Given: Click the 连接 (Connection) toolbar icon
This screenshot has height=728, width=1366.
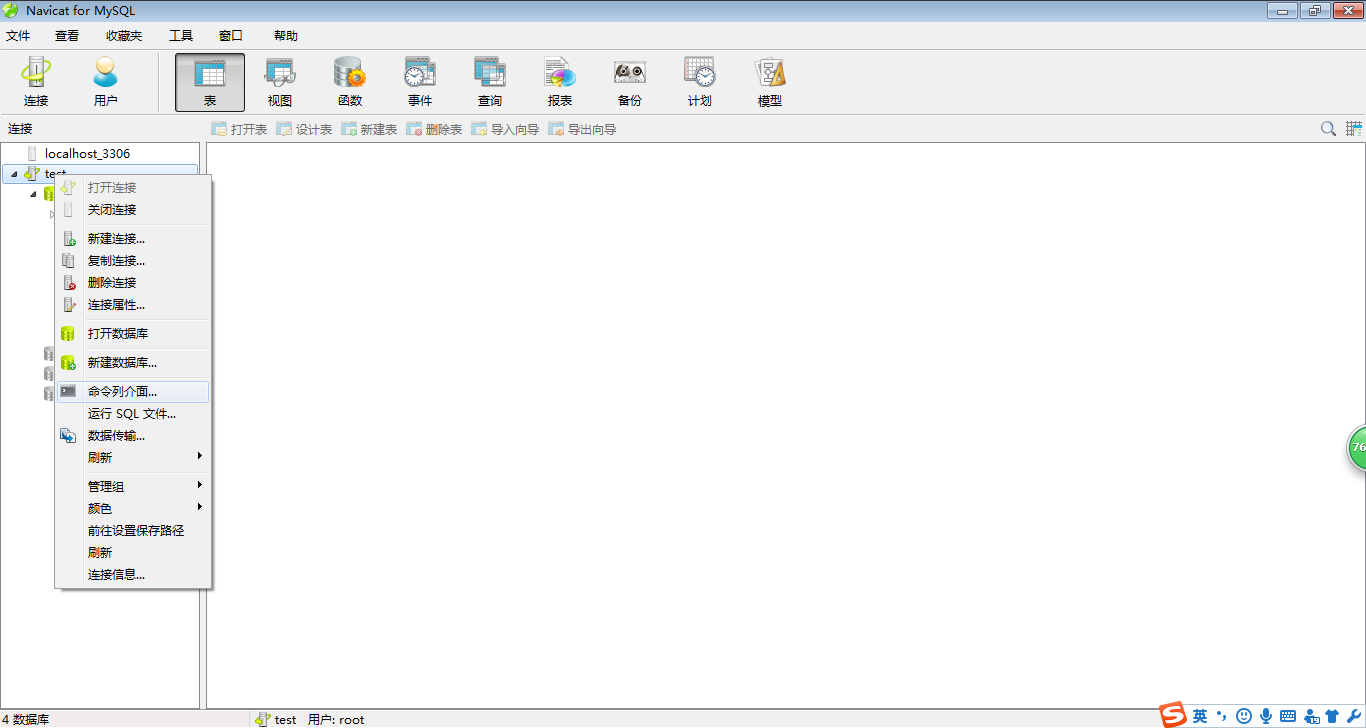Looking at the screenshot, I should click(36, 82).
